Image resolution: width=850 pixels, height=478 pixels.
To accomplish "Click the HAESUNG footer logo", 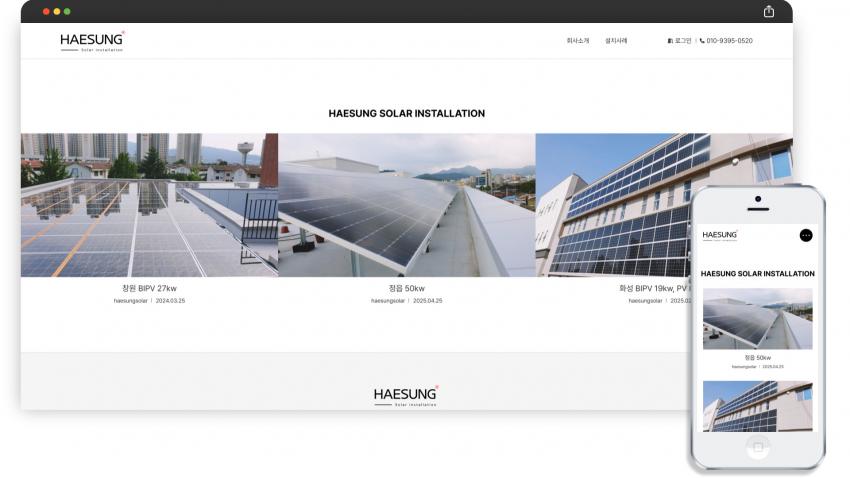I will (x=405, y=396).
